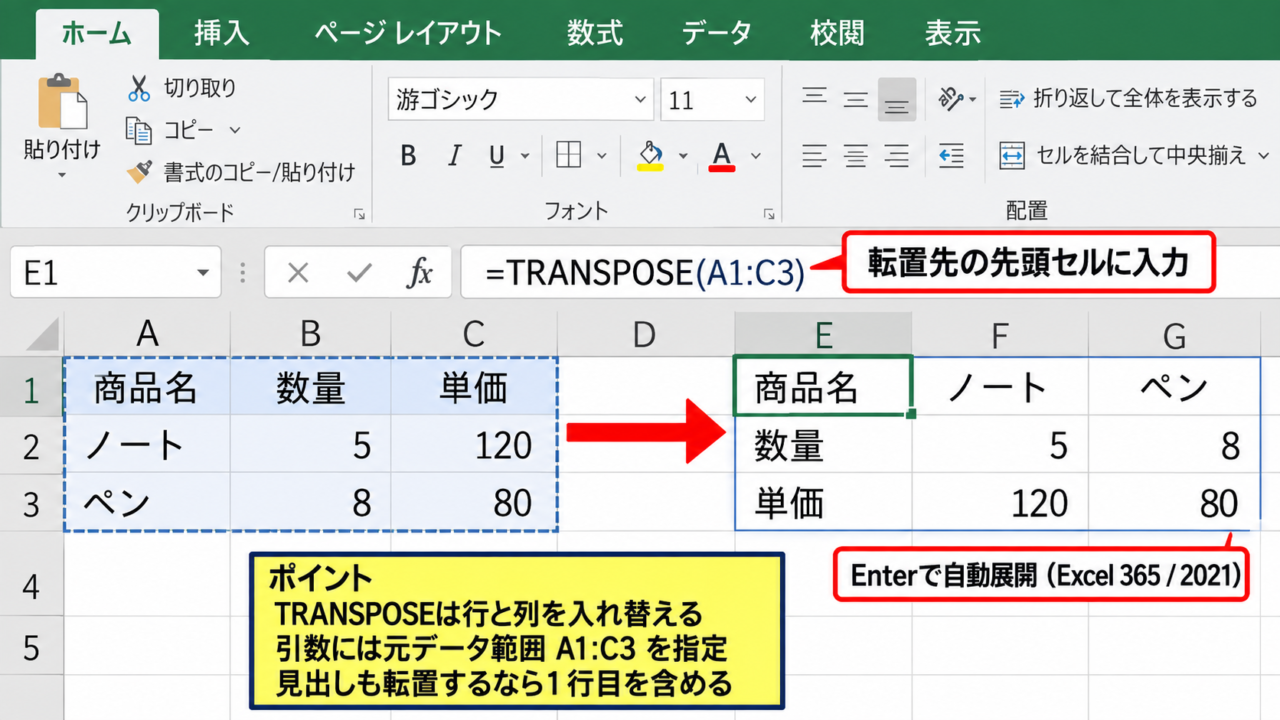Click the Decrease Indent icon
This screenshot has width=1280, height=720.
pyautogui.click(x=951, y=156)
